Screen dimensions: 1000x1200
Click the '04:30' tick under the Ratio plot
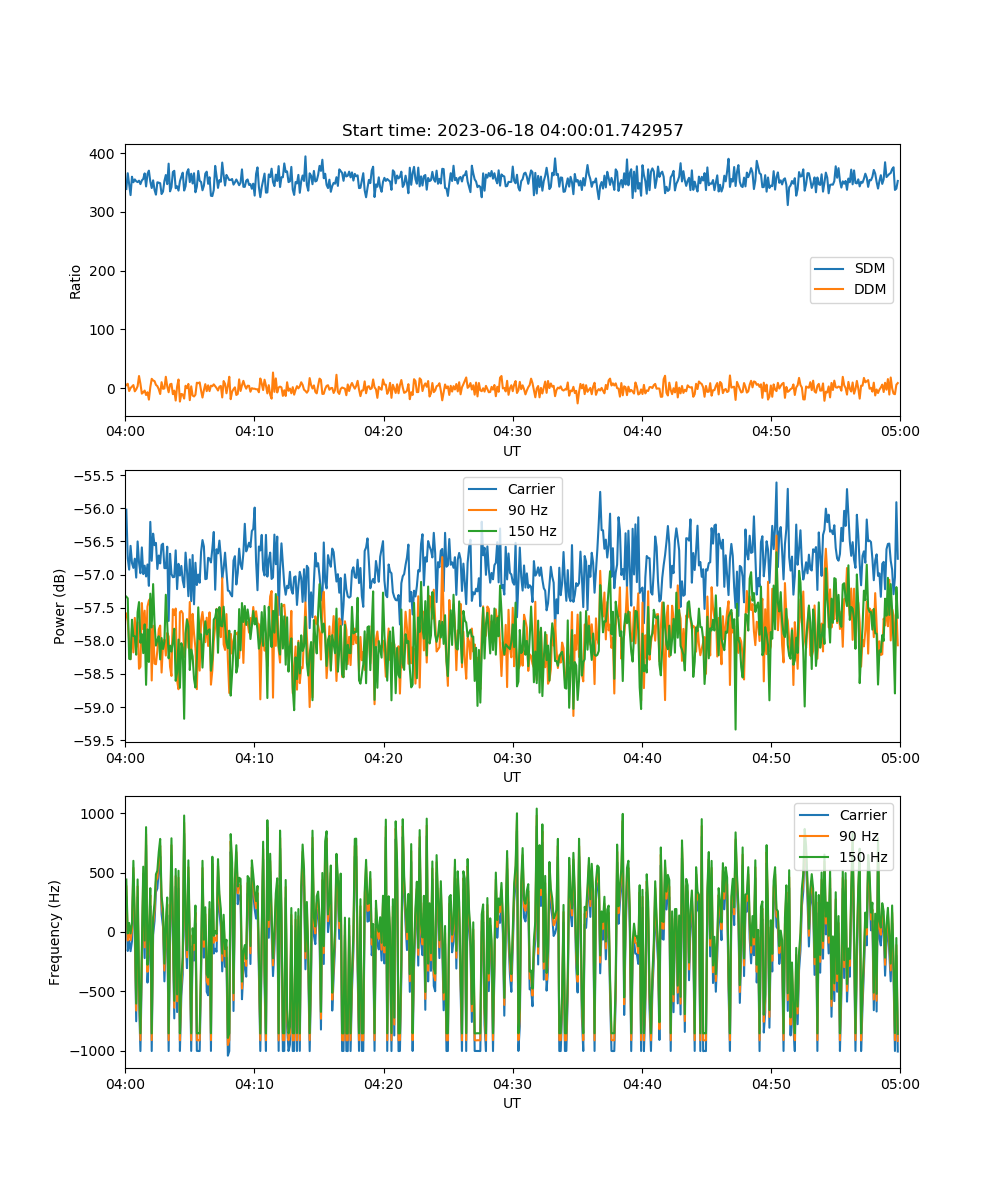(x=512, y=432)
